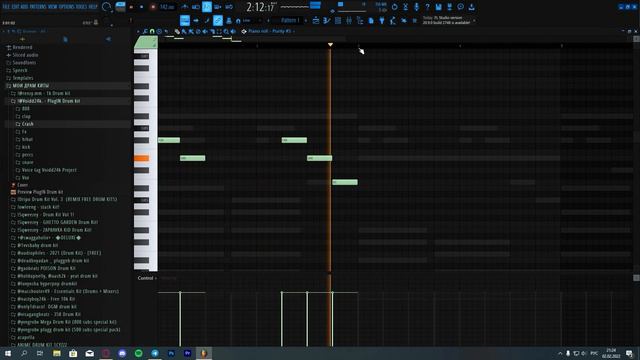Open the PATTERNS menu
Viewport: 640px width, 360px height.
37,7
